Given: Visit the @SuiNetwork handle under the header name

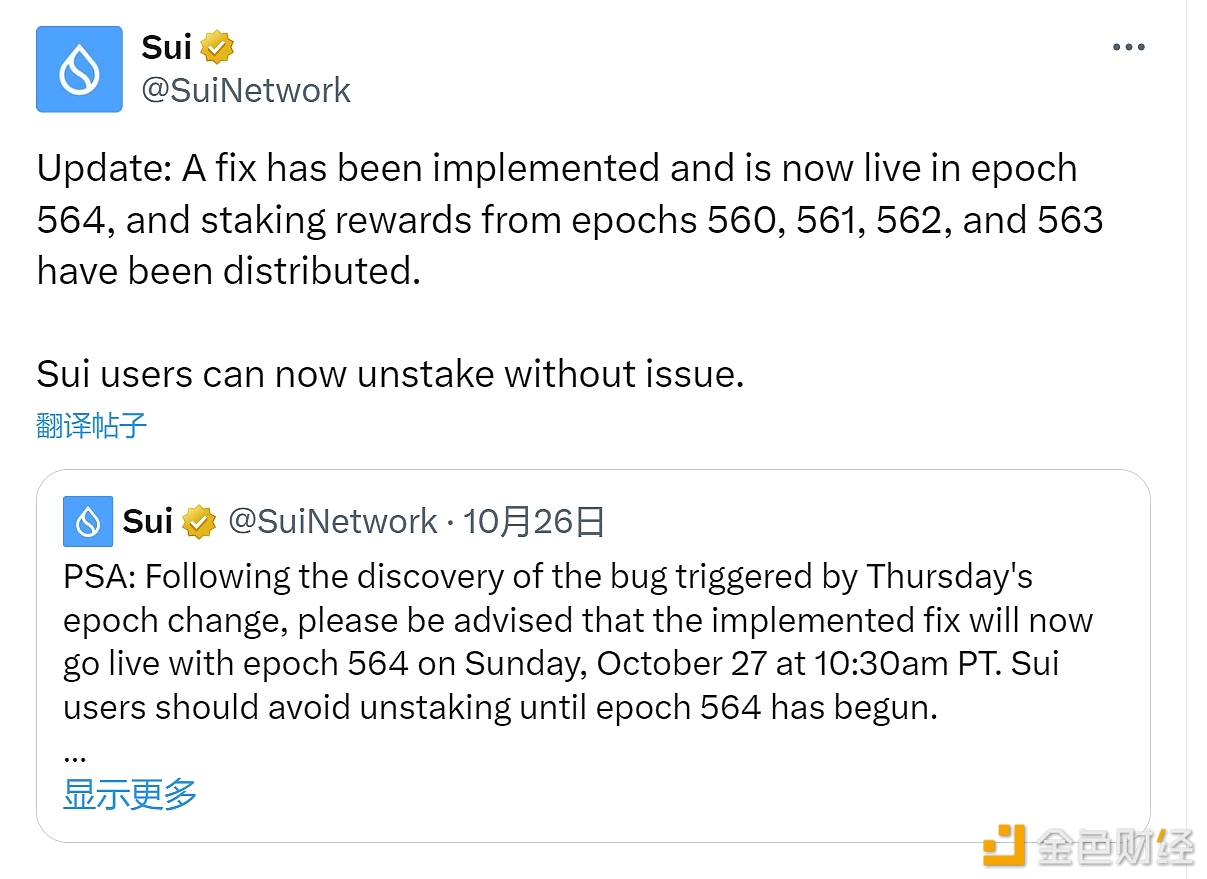Looking at the screenshot, I should (x=246, y=90).
